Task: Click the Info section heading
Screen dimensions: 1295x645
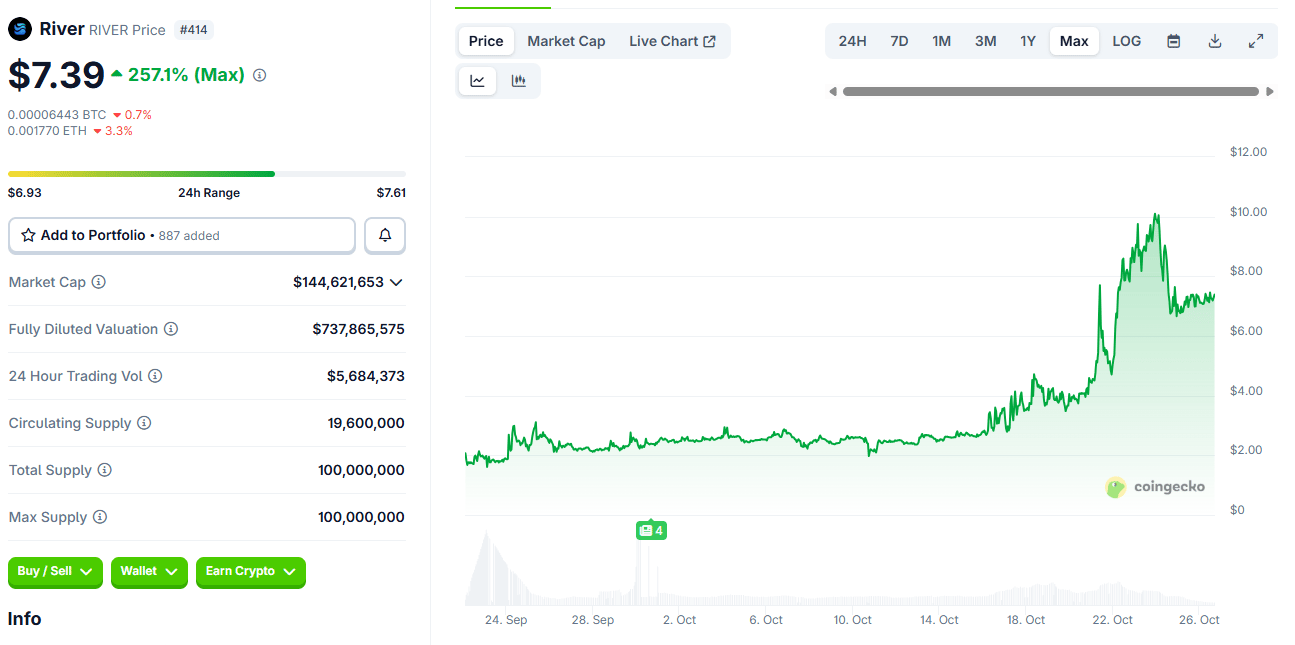Action: tap(25, 619)
